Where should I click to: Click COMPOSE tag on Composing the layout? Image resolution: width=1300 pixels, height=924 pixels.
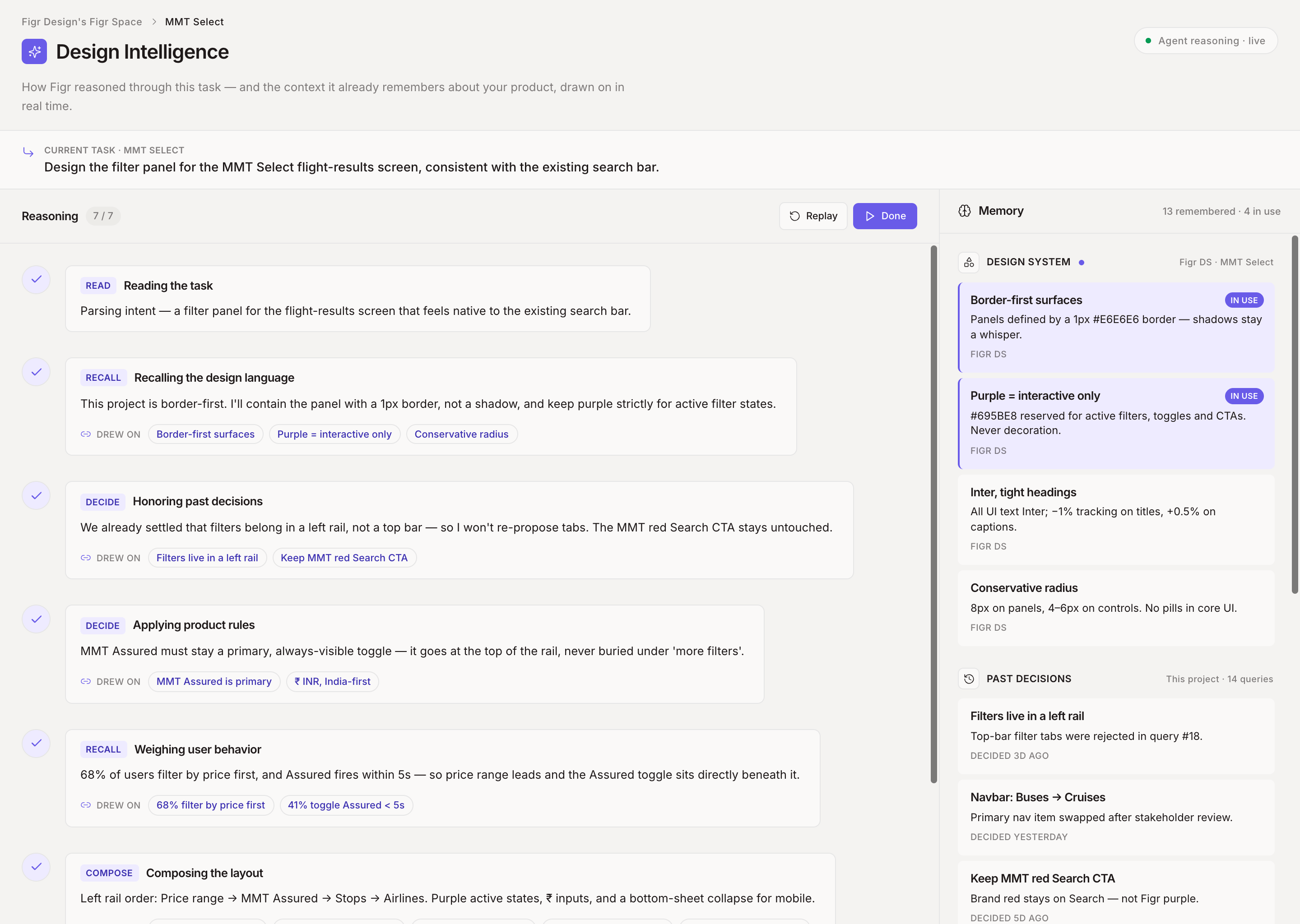(109, 873)
